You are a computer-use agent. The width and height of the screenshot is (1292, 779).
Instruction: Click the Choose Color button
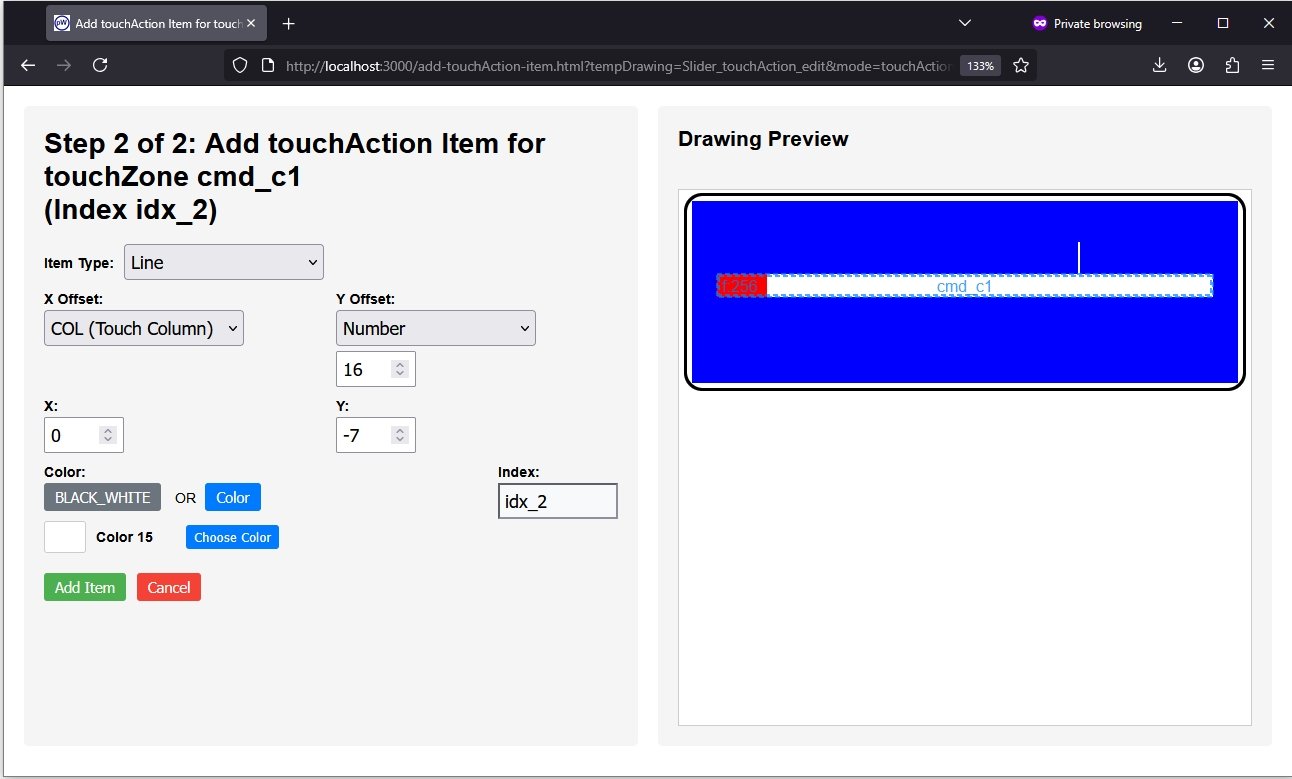pyautogui.click(x=232, y=537)
